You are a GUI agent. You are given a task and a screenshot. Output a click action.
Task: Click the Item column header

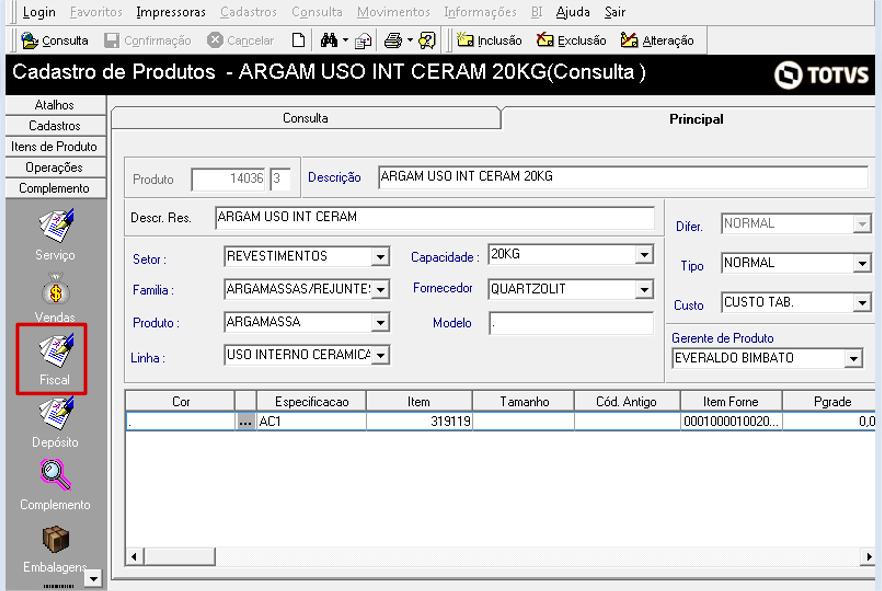[419, 401]
